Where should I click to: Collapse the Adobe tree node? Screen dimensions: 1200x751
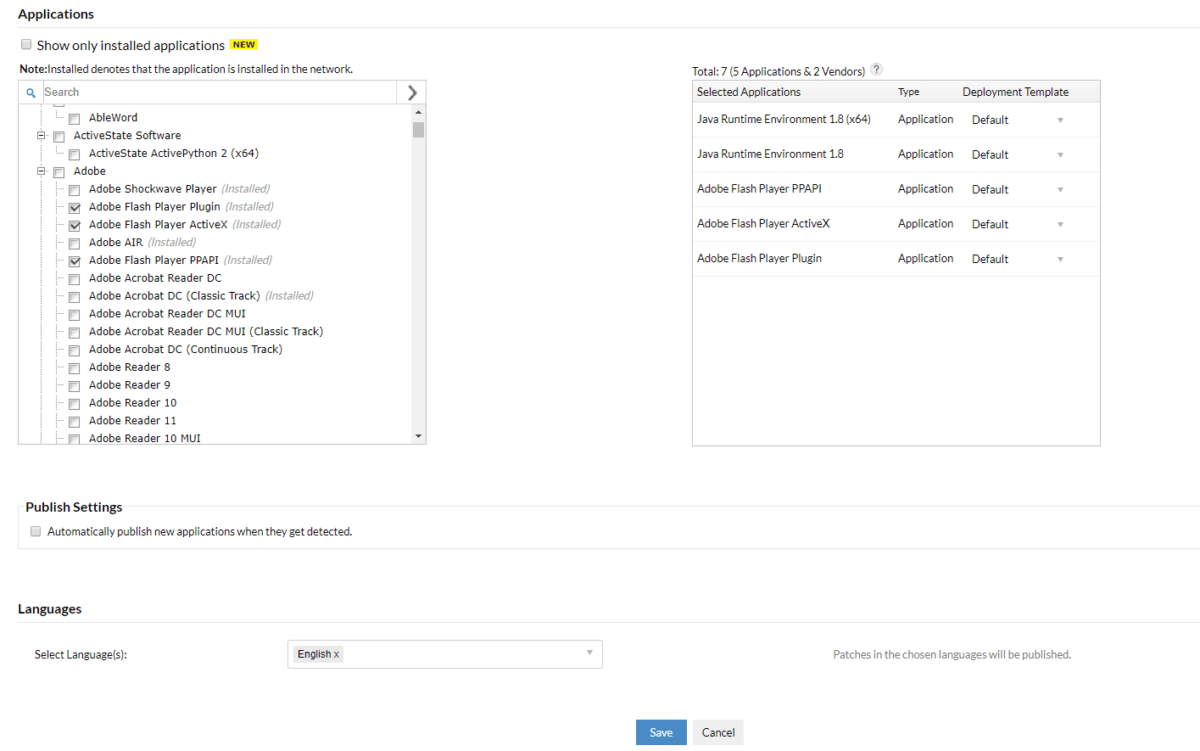[x=41, y=171]
